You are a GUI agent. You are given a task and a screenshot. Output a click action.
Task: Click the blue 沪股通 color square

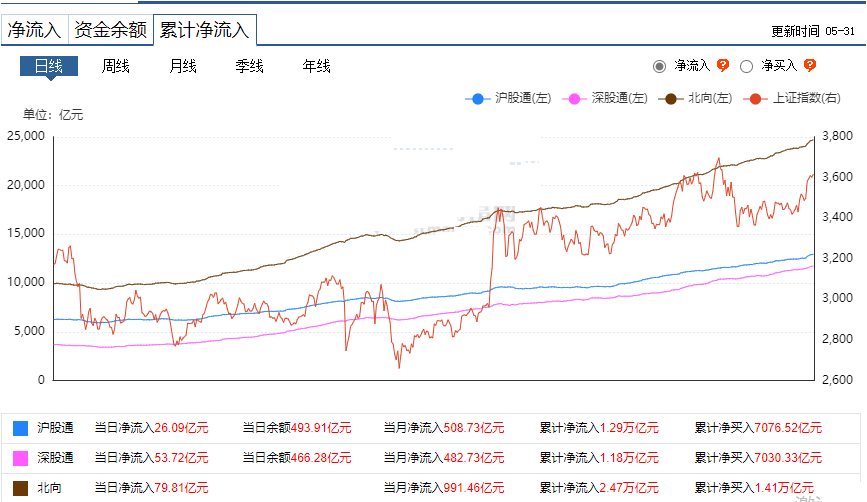20,428
